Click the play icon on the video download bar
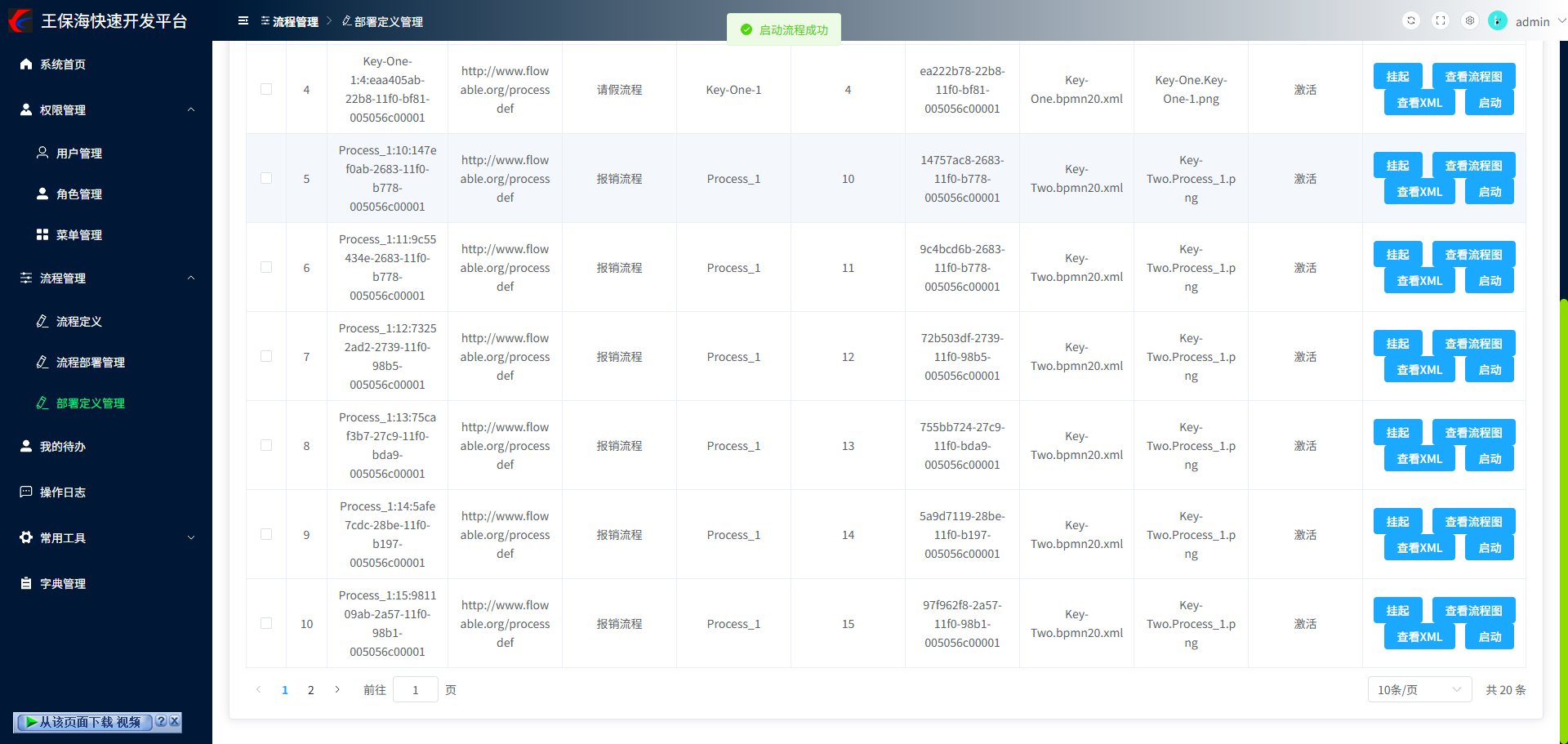Image resolution: width=1568 pixels, height=744 pixels. point(31,722)
